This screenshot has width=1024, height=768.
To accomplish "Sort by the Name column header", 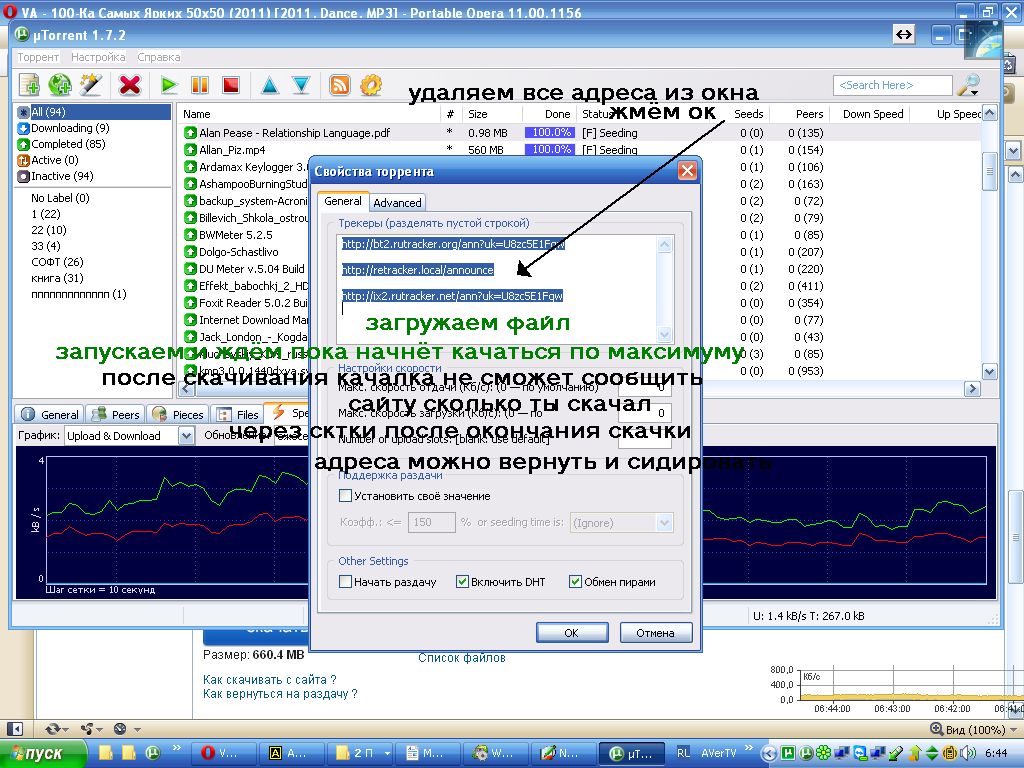I will pyautogui.click(x=308, y=114).
